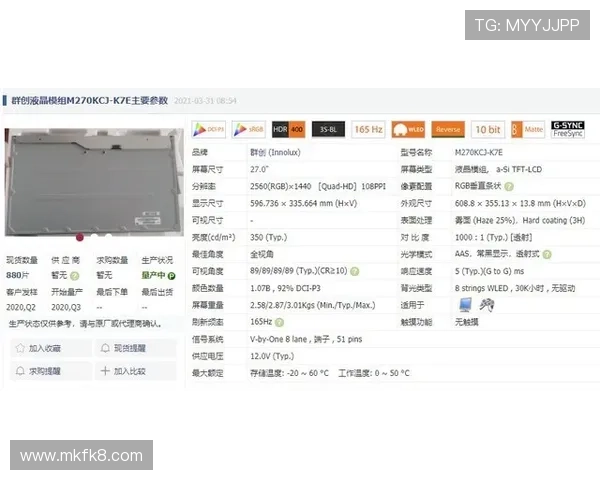
Task: Click the 3S-BL badge
Action: 328,129
